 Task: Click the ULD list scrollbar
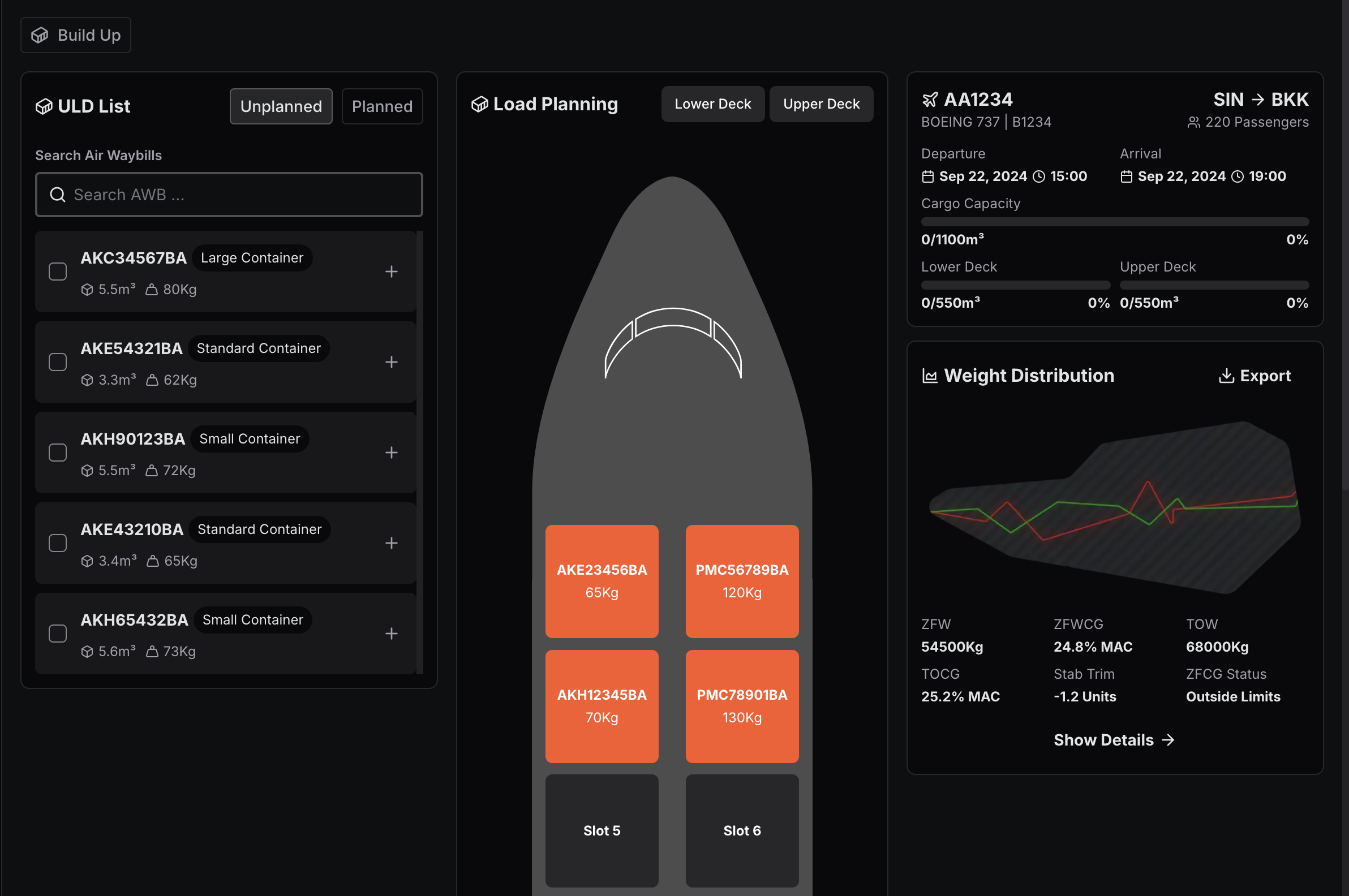click(x=420, y=451)
